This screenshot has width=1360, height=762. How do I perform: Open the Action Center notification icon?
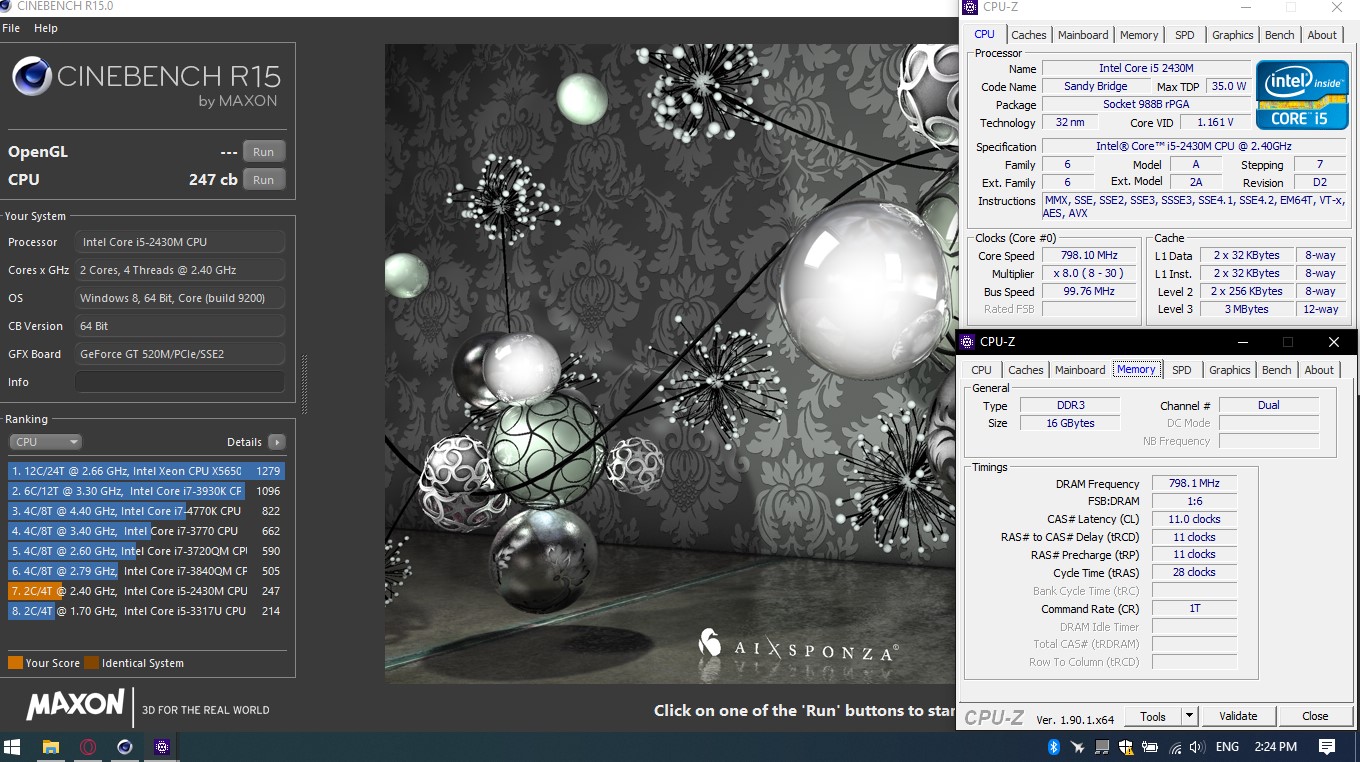pos(1327,747)
